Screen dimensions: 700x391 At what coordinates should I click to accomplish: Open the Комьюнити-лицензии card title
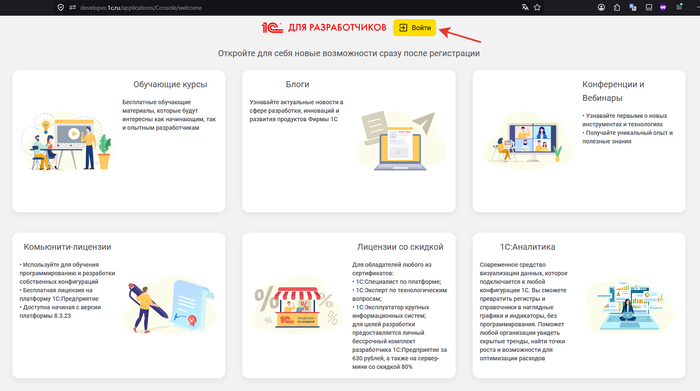[x=67, y=247]
